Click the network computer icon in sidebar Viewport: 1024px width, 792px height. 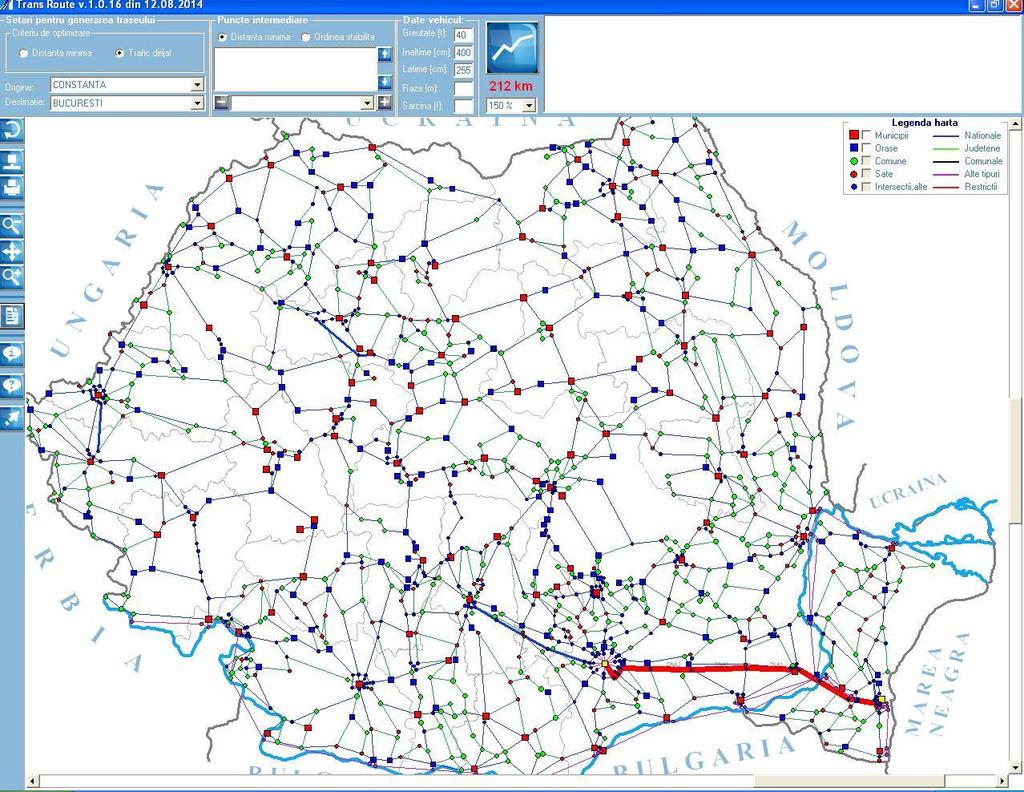[x=12, y=161]
